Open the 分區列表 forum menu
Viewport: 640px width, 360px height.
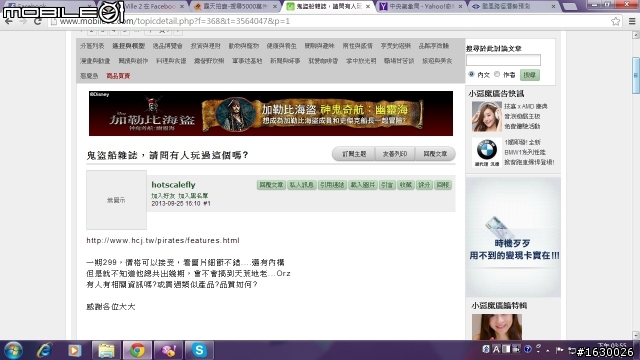point(92,46)
